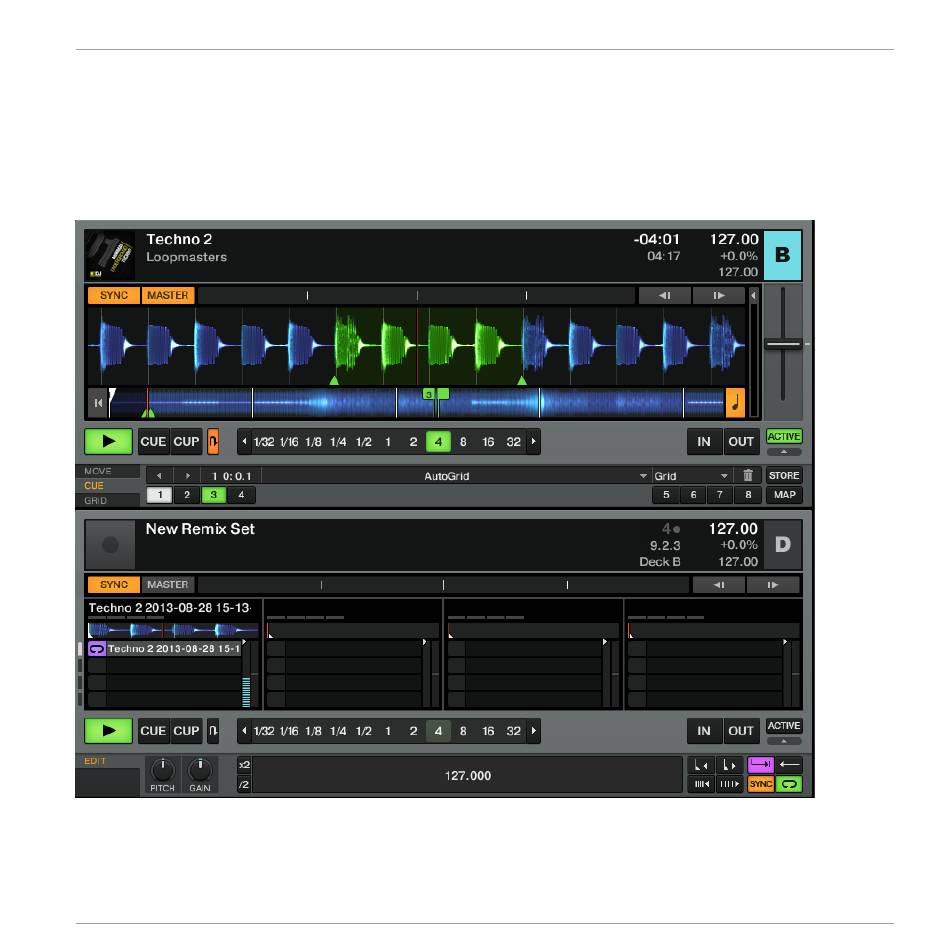Image resolution: width=950 pixels, height=951 pixels.
Task: Expand sample beatgrid icon
Action: tap(730, 784)
